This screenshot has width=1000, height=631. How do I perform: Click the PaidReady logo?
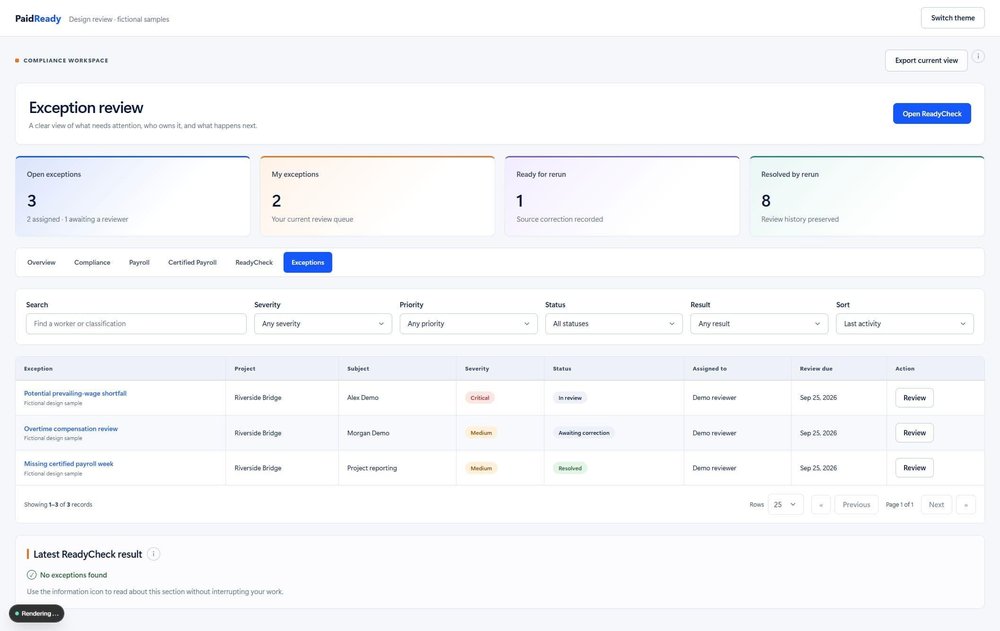[x=38, y=19]
